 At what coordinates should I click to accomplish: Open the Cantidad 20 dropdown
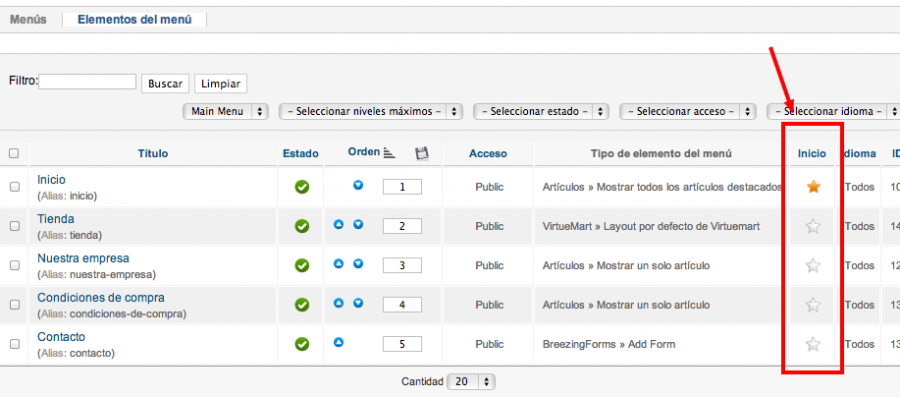tap(471, 382)
